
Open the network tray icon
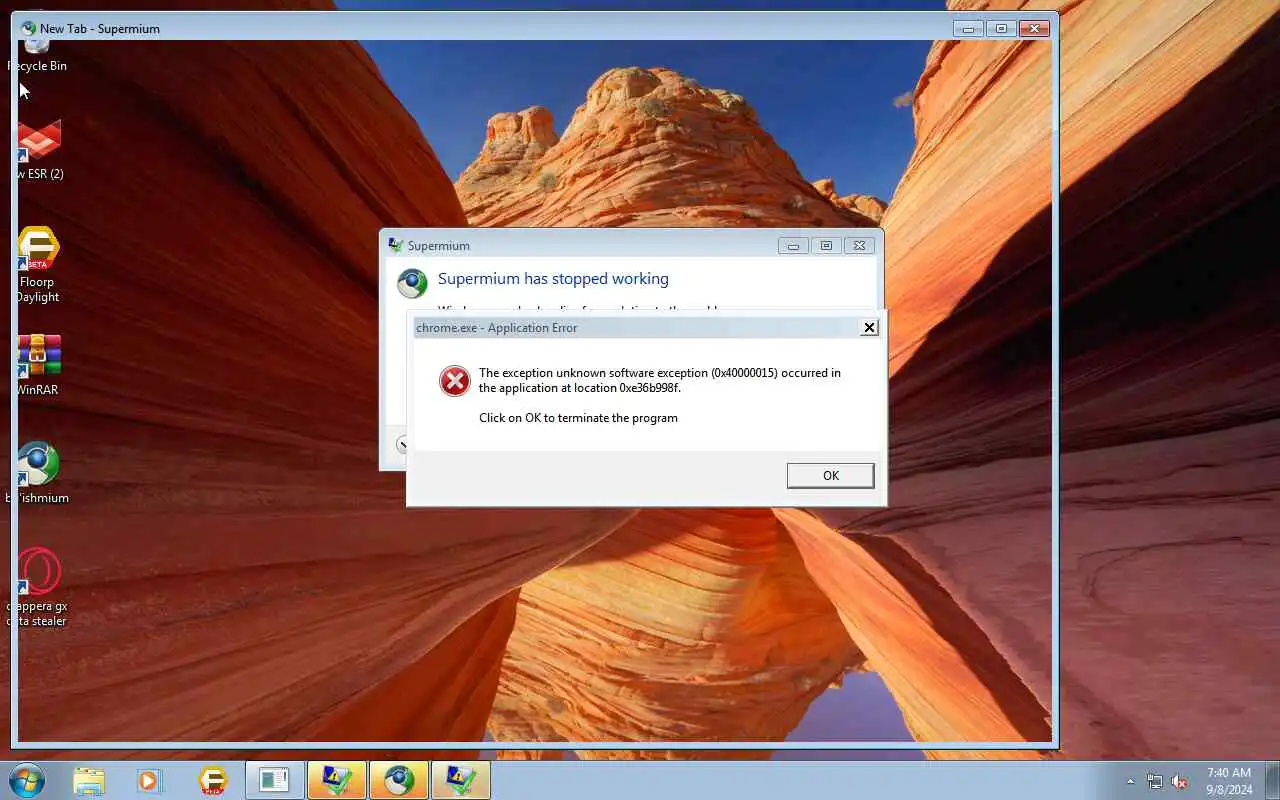(1155, 781)
